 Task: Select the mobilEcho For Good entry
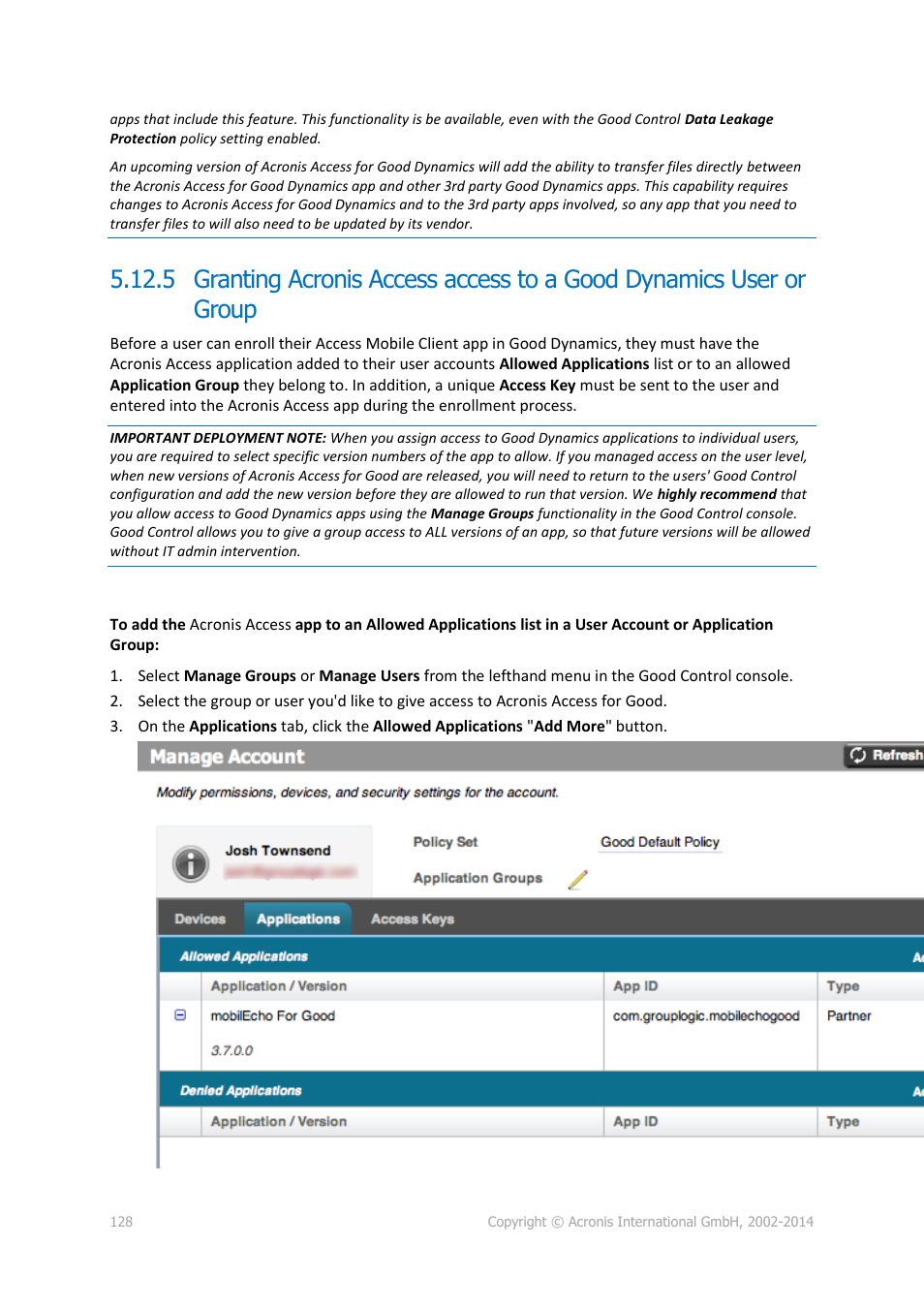(x=273, y=1016)
